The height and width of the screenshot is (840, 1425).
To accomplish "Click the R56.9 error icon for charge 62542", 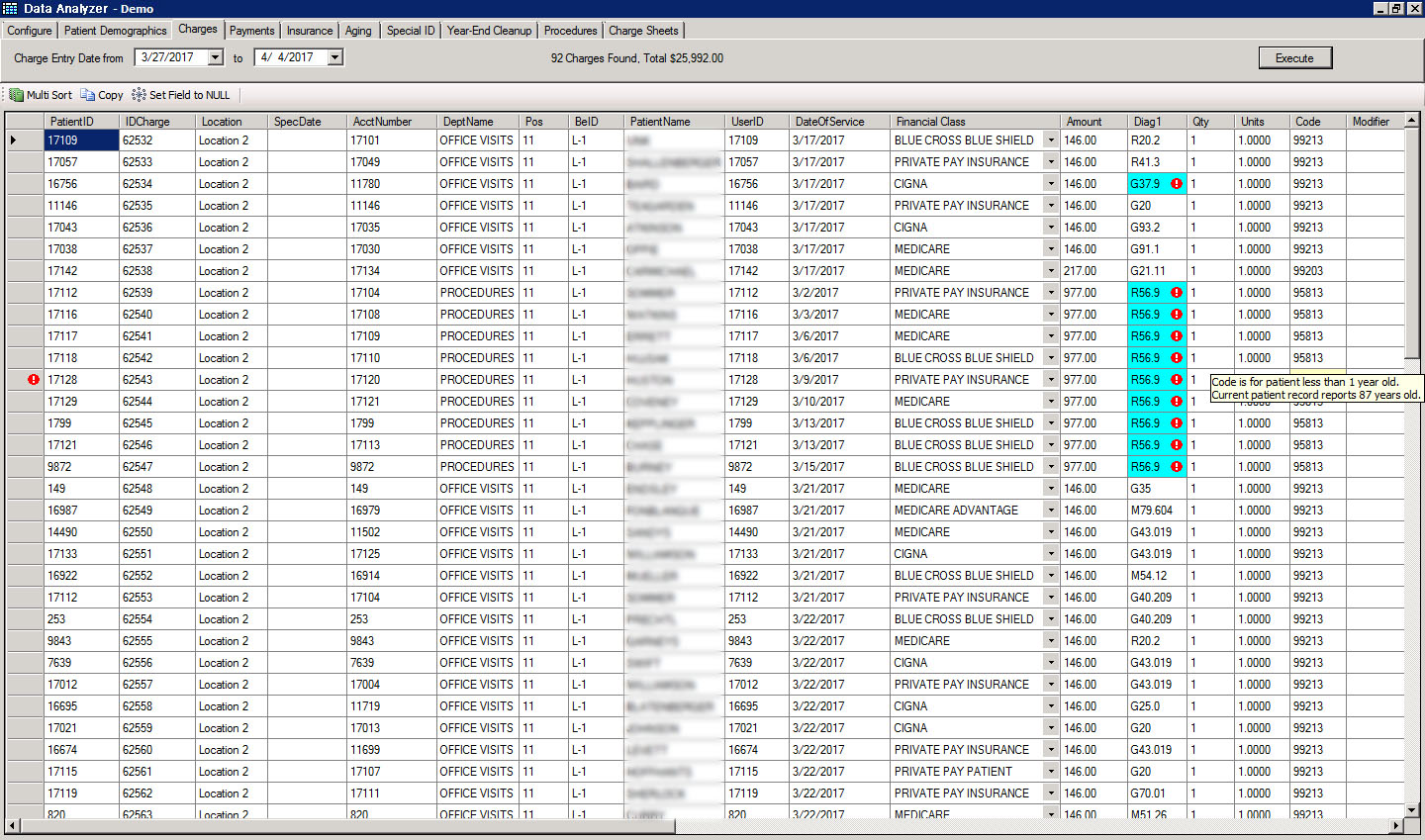I will click(1177, 358).
